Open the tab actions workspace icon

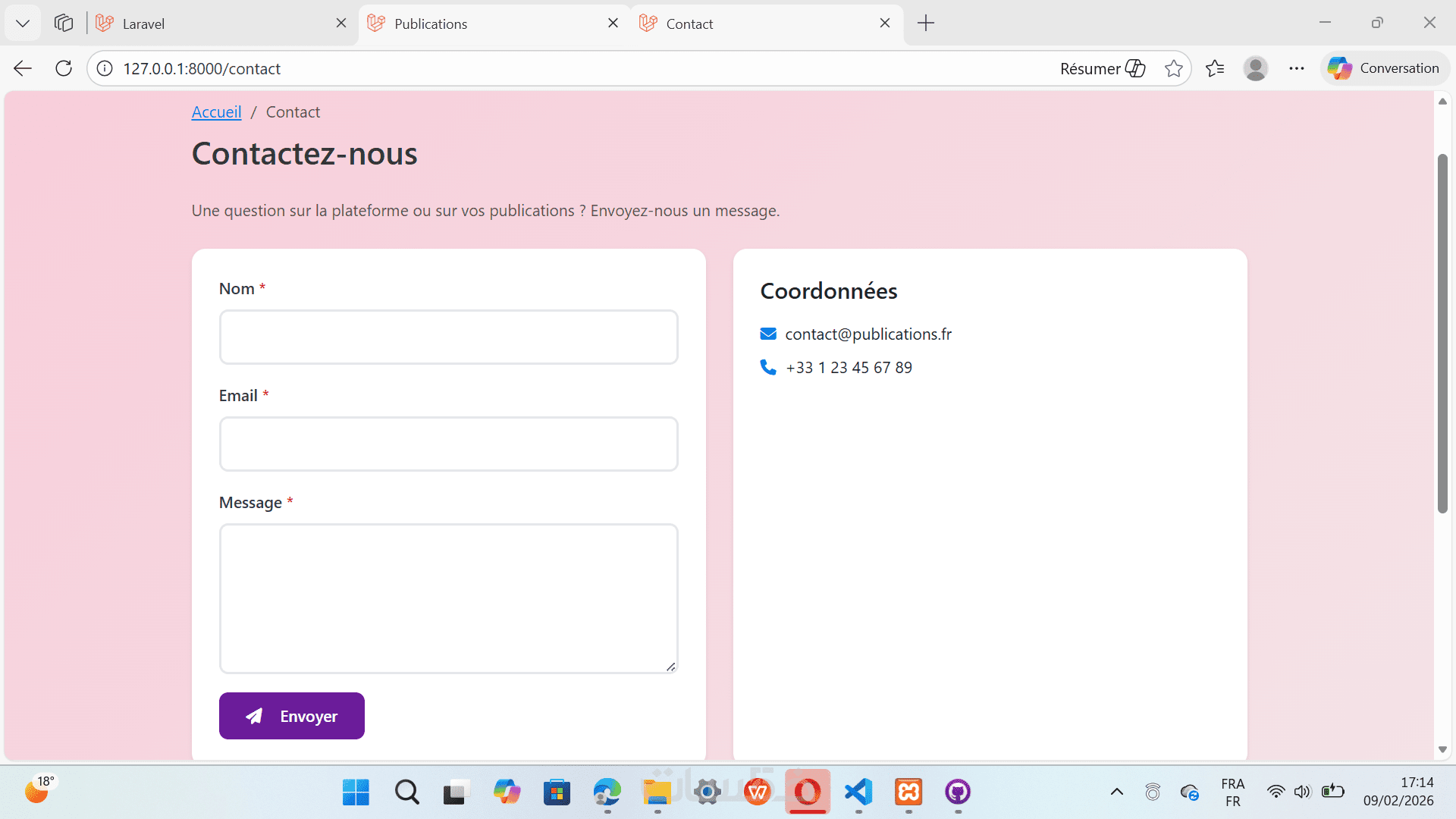pyautogui.click(x=64, y=24)
